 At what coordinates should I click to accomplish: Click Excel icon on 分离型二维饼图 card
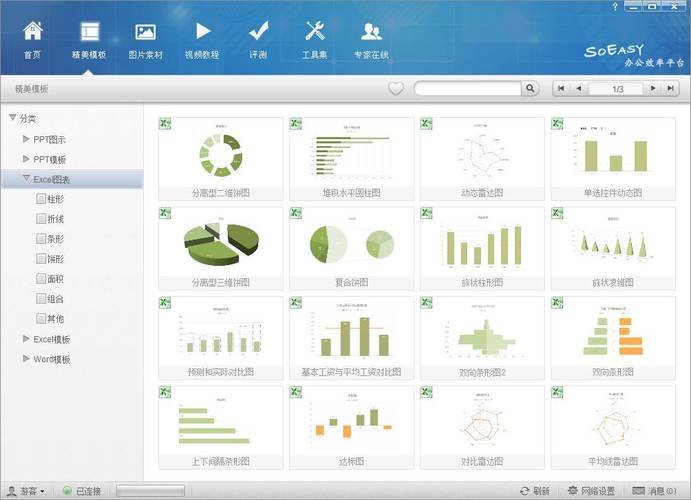[x=165, y=123]
